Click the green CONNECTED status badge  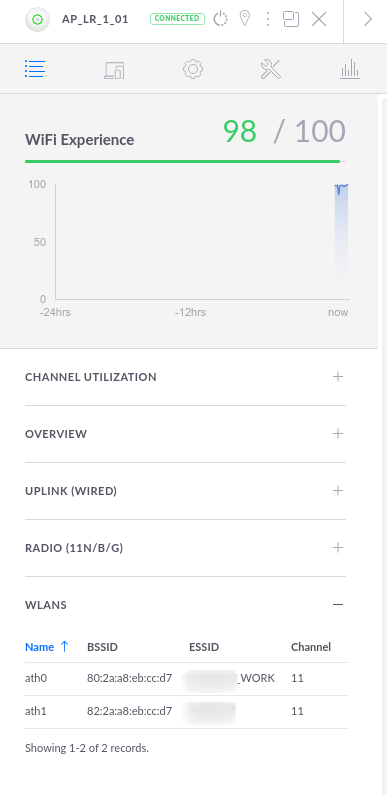pyautogui.click(x=177, y=19)
